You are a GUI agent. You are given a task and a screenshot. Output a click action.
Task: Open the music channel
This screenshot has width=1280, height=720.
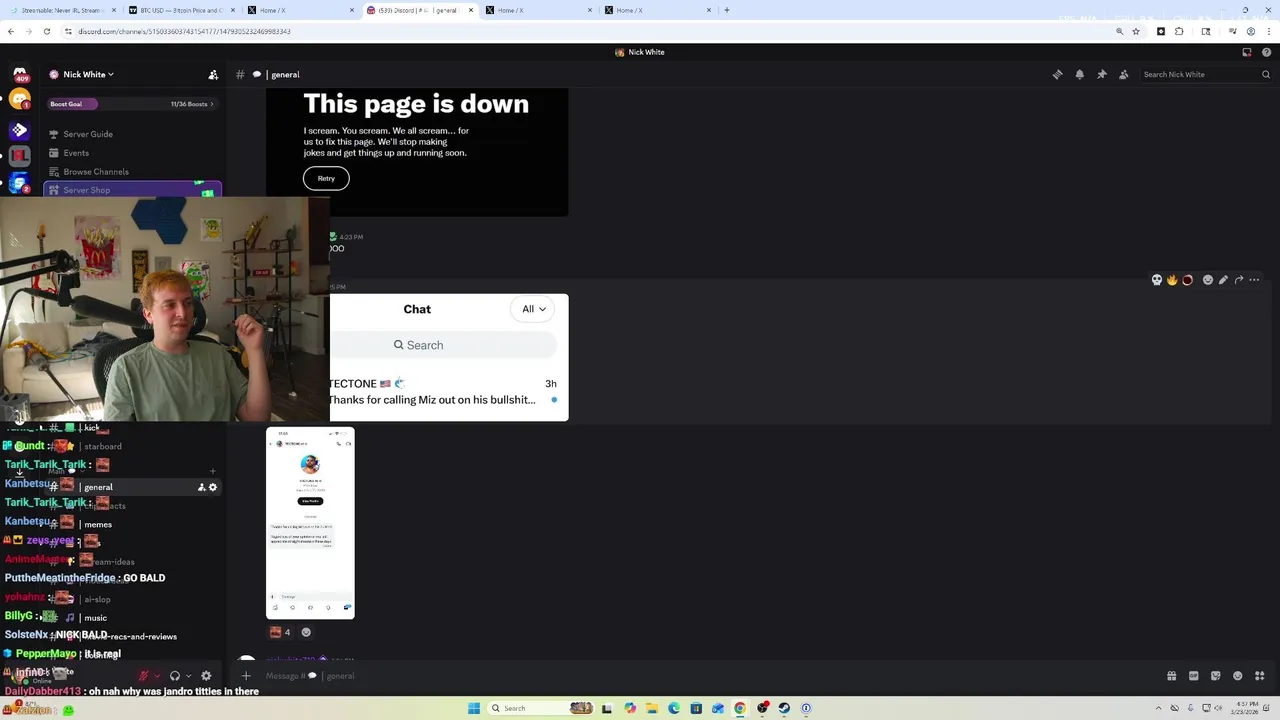tap(96, 618)
